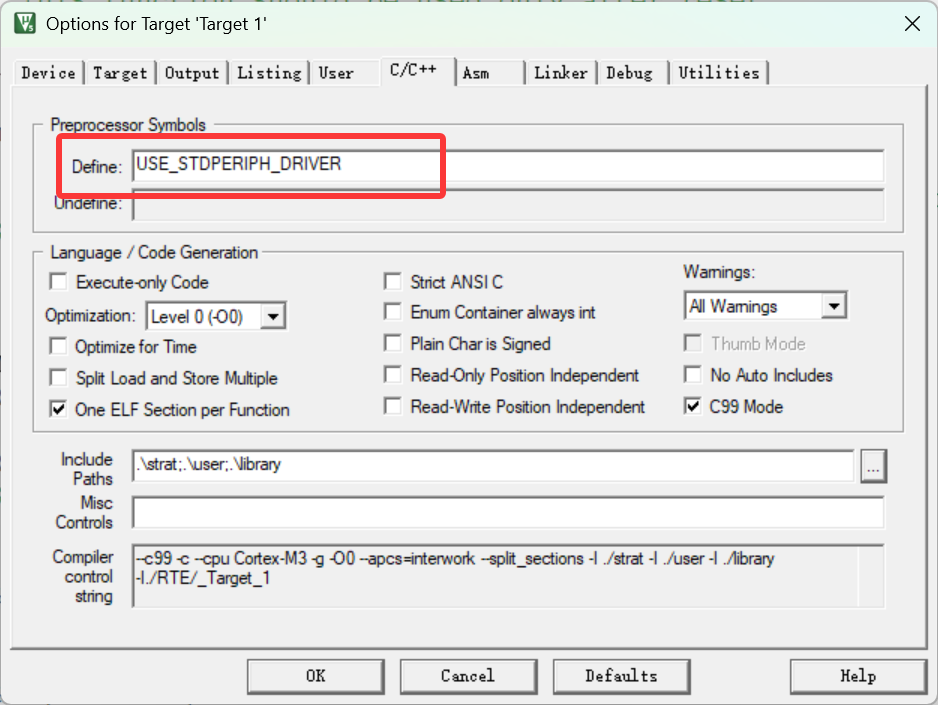Click the Keil uVision icon in title bar

pyautogui.click(x=25, y=23)
